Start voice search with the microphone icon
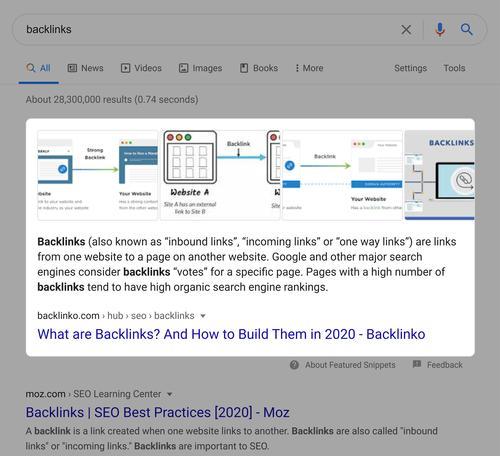Image resolution: width=500 pixels, height=456 pixels. 440,30
